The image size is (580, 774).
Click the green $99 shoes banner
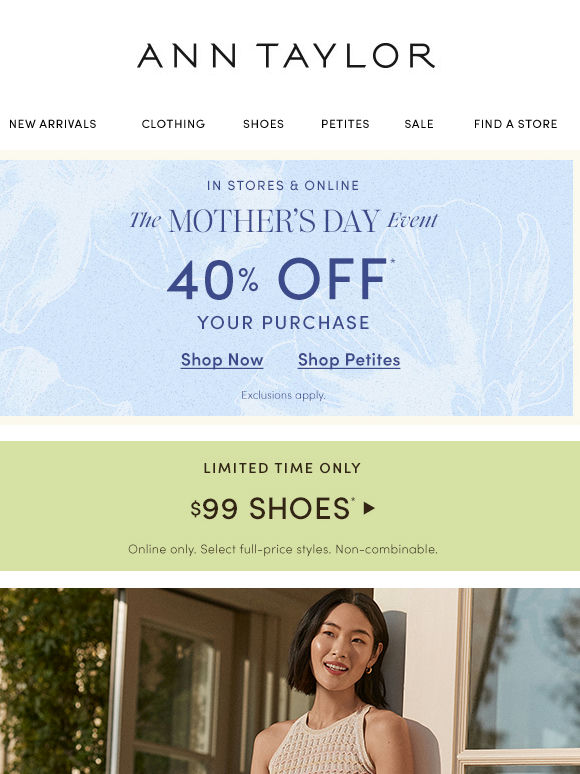click(x=290, y=506)
